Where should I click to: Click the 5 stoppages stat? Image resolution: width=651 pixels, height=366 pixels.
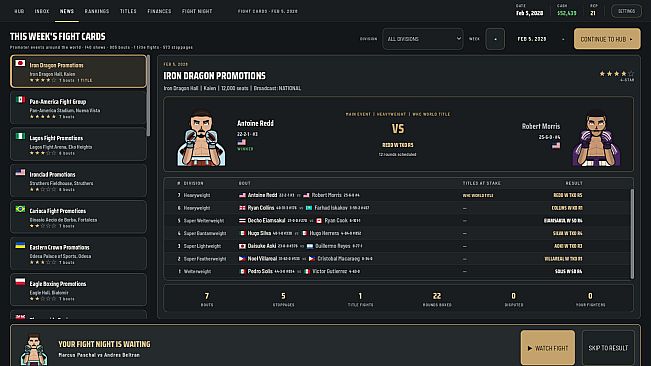(284, 299)
